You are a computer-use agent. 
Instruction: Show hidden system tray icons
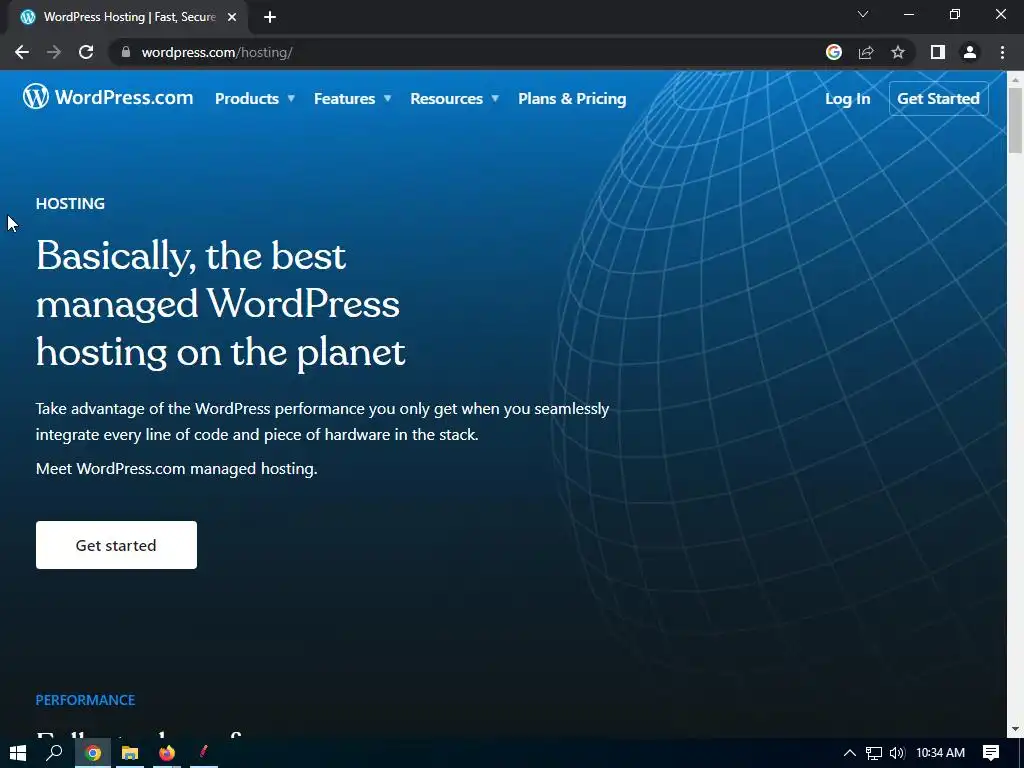point(850,753)
